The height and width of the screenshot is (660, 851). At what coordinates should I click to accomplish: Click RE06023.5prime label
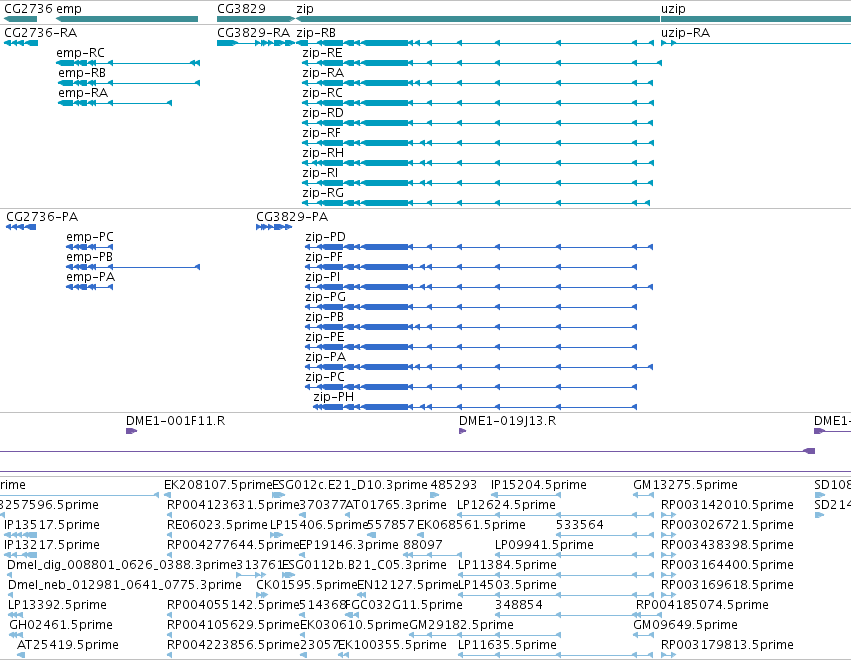click(217, 525)
